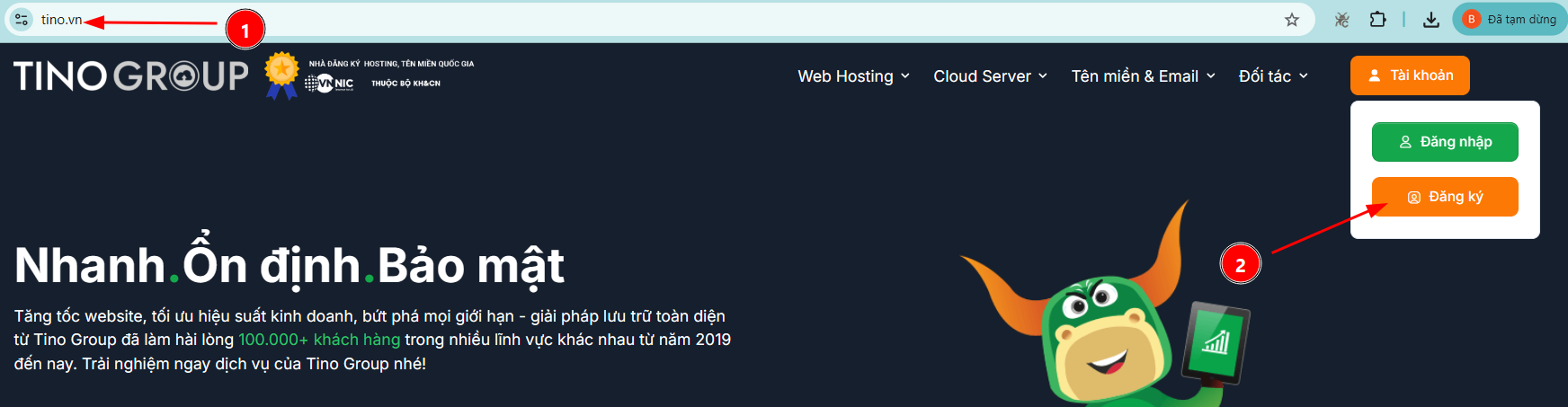Click the VNNIC registrar logo
The height and width of the screenshot is (407, 1568).
pos(329,84)
